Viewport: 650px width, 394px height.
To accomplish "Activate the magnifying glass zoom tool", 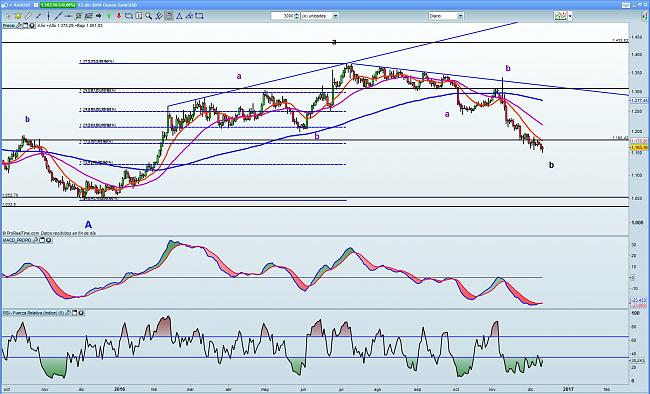I will pyautogui.click(x=148, y=16).
